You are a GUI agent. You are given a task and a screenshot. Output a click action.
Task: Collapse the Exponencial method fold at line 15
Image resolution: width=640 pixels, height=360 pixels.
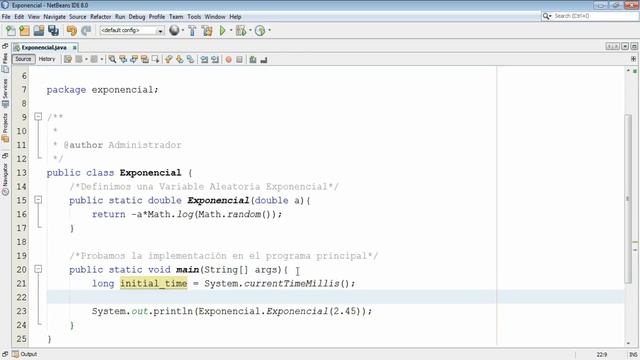(38, 200)
